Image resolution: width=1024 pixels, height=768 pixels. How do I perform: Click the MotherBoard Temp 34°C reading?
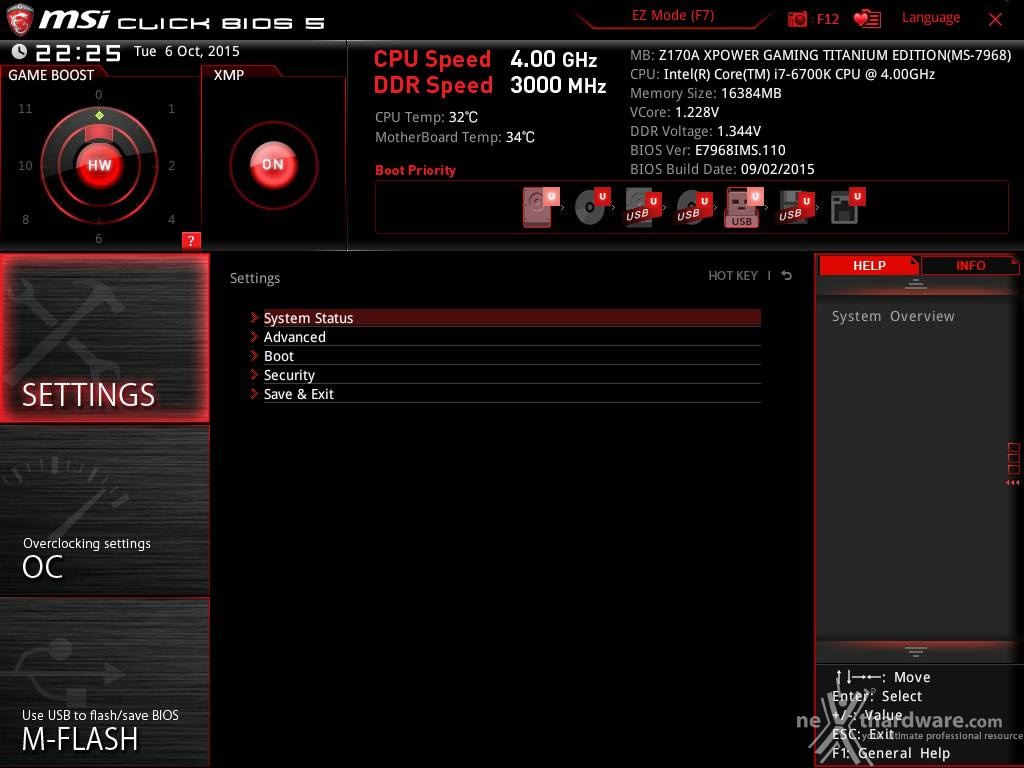pyautogui.click(x=455, y=137)
